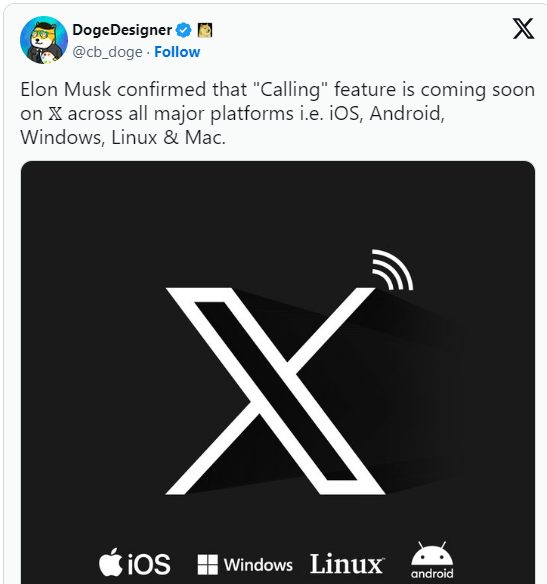Image resolution: width=547 pixels, height=584 pixels.
Task: Open DogeDesigner's profile avatar
Action: click(44, 40)
